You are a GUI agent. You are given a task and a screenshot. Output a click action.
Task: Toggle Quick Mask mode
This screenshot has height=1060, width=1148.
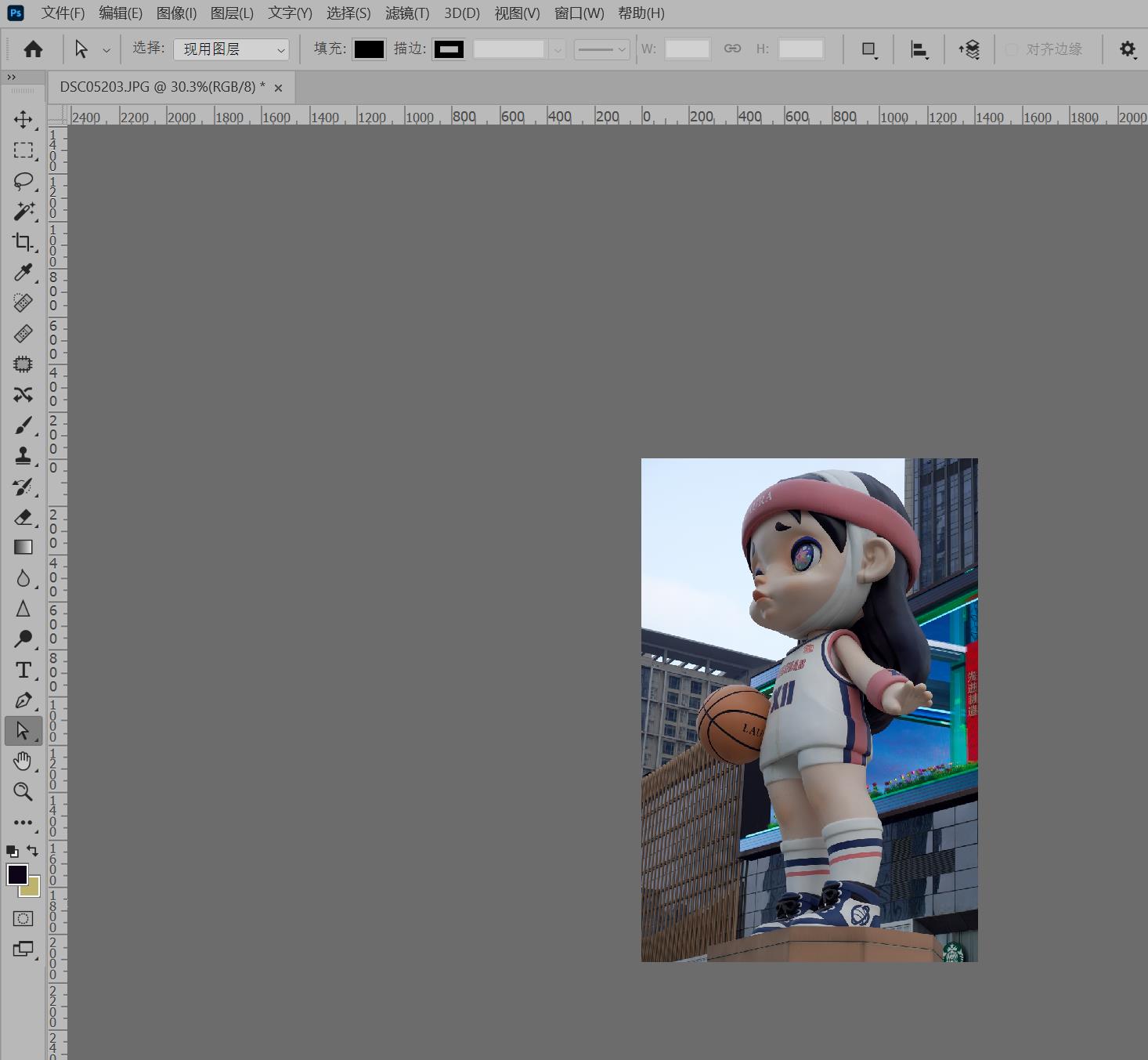[23, 918]
